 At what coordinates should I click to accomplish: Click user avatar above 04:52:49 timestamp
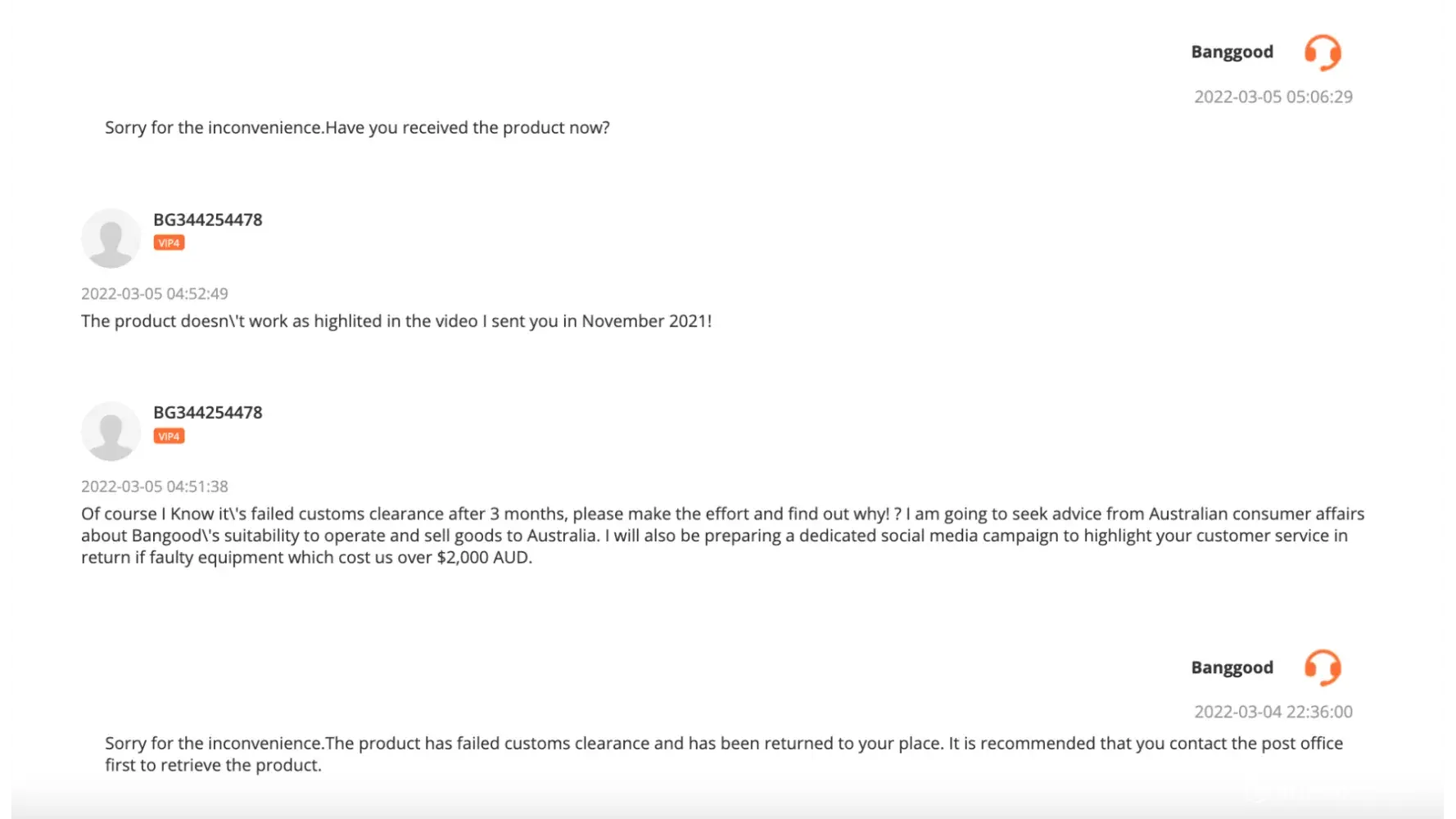111,238
